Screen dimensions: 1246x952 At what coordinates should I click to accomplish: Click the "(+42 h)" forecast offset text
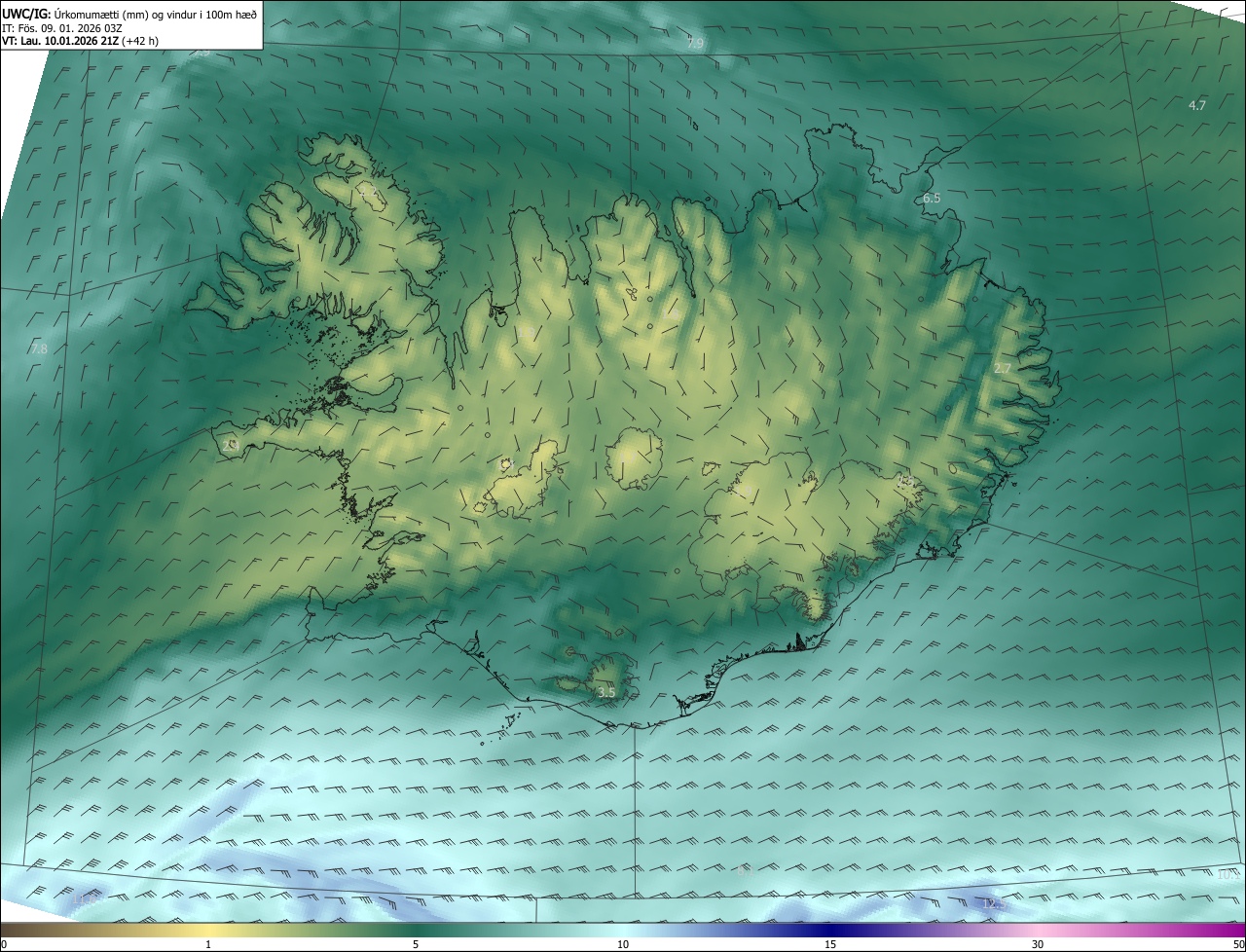coord(141,41)
